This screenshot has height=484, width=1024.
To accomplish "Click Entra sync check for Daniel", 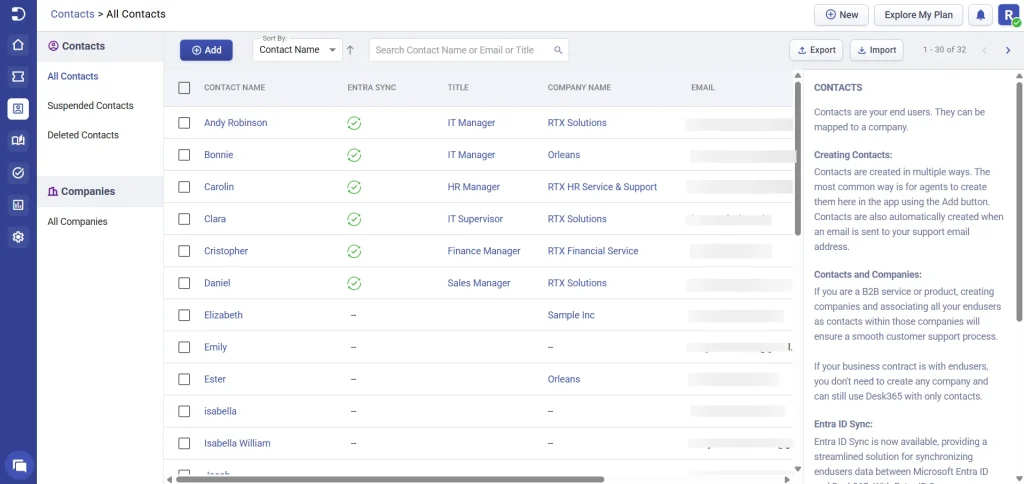I will (x=354, y=283).
